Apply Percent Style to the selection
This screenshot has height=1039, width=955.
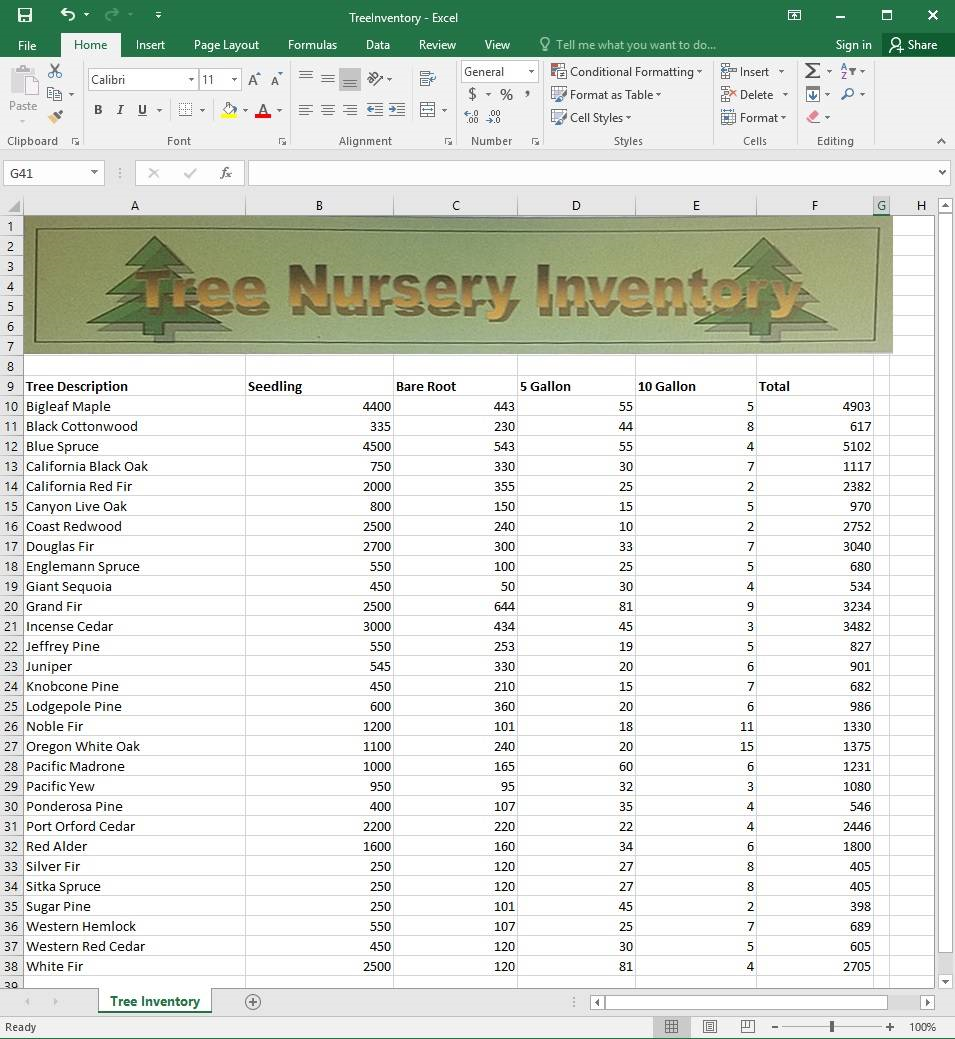[x=506, y=95]
